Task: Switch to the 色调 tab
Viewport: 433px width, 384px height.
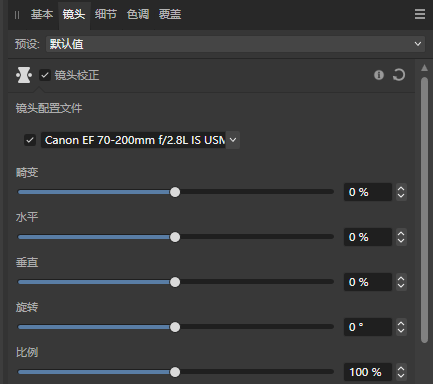Action: tap(138, 14)
